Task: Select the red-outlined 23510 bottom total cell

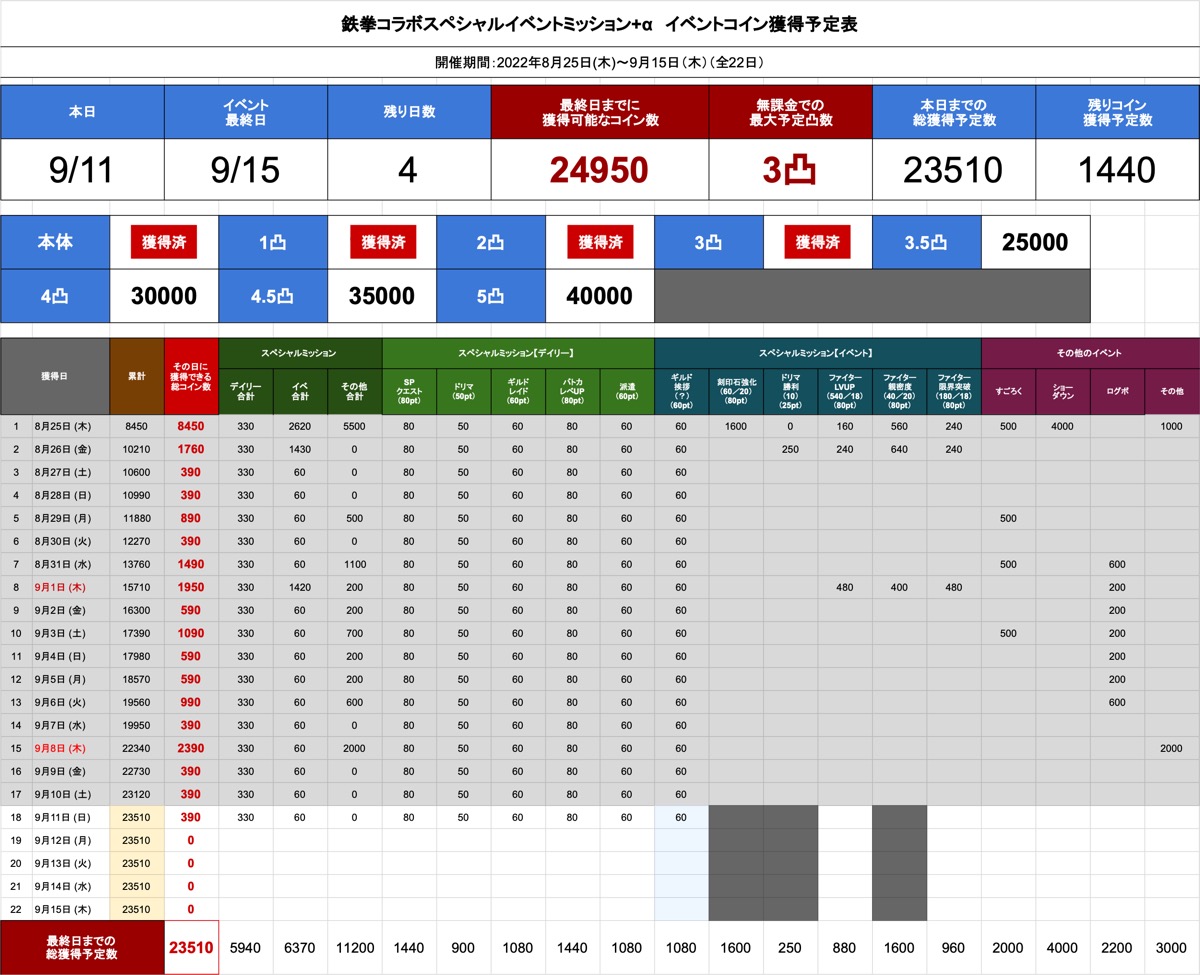Action: [x=191, y=947]
